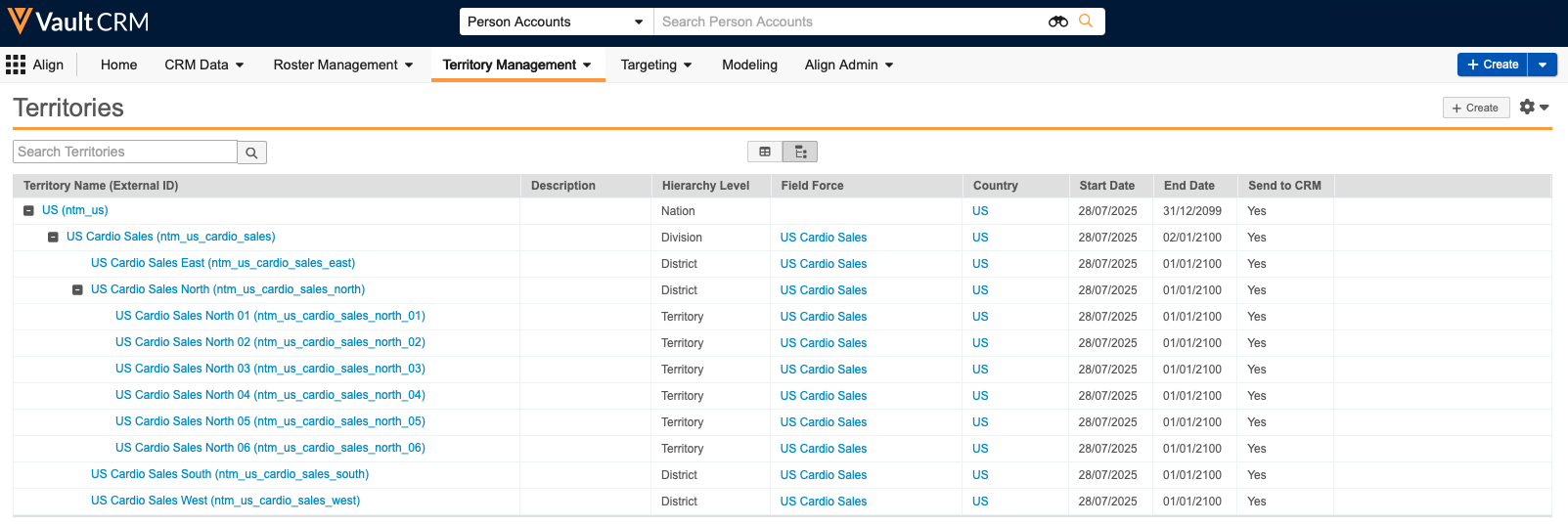Open the Targeting menu
This screenshot has height=525, width=1568.
click(x=656, y=65)
